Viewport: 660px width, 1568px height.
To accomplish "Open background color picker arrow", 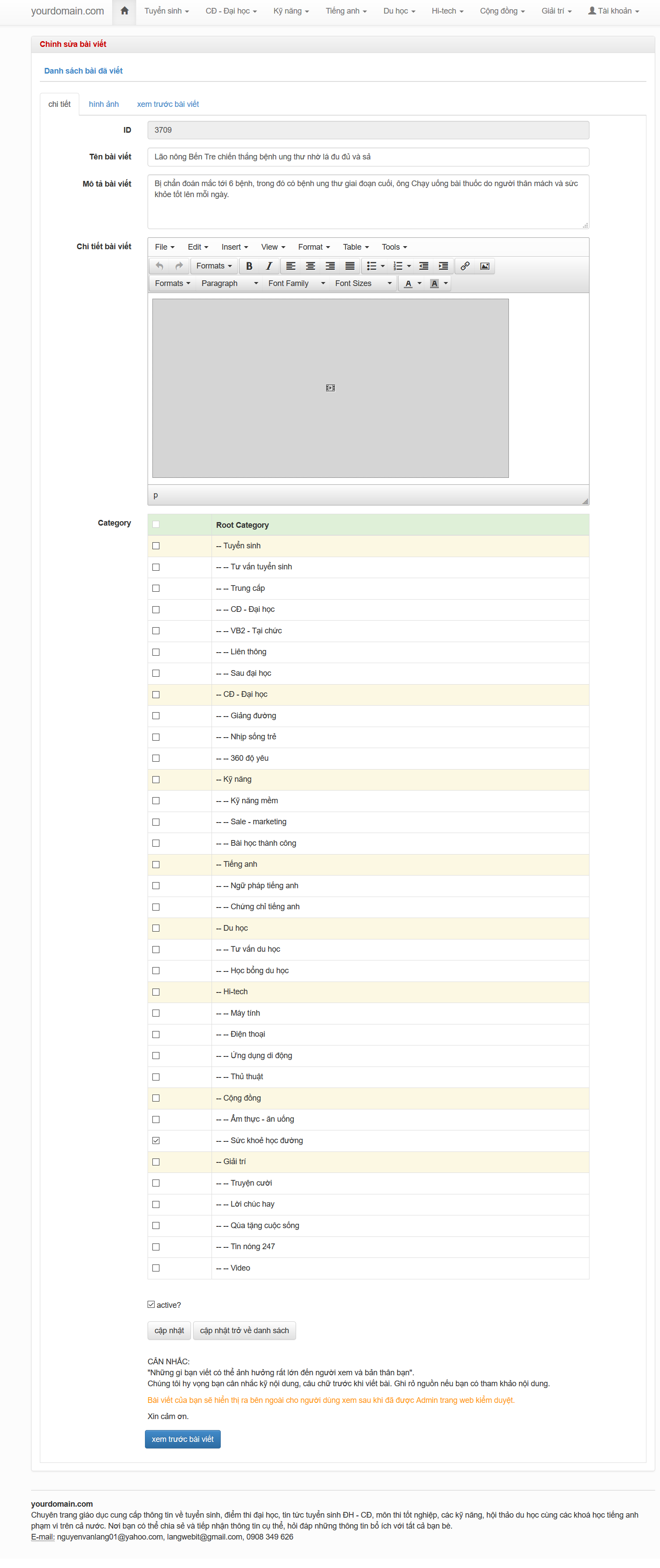I will click(x=446, y=284).
